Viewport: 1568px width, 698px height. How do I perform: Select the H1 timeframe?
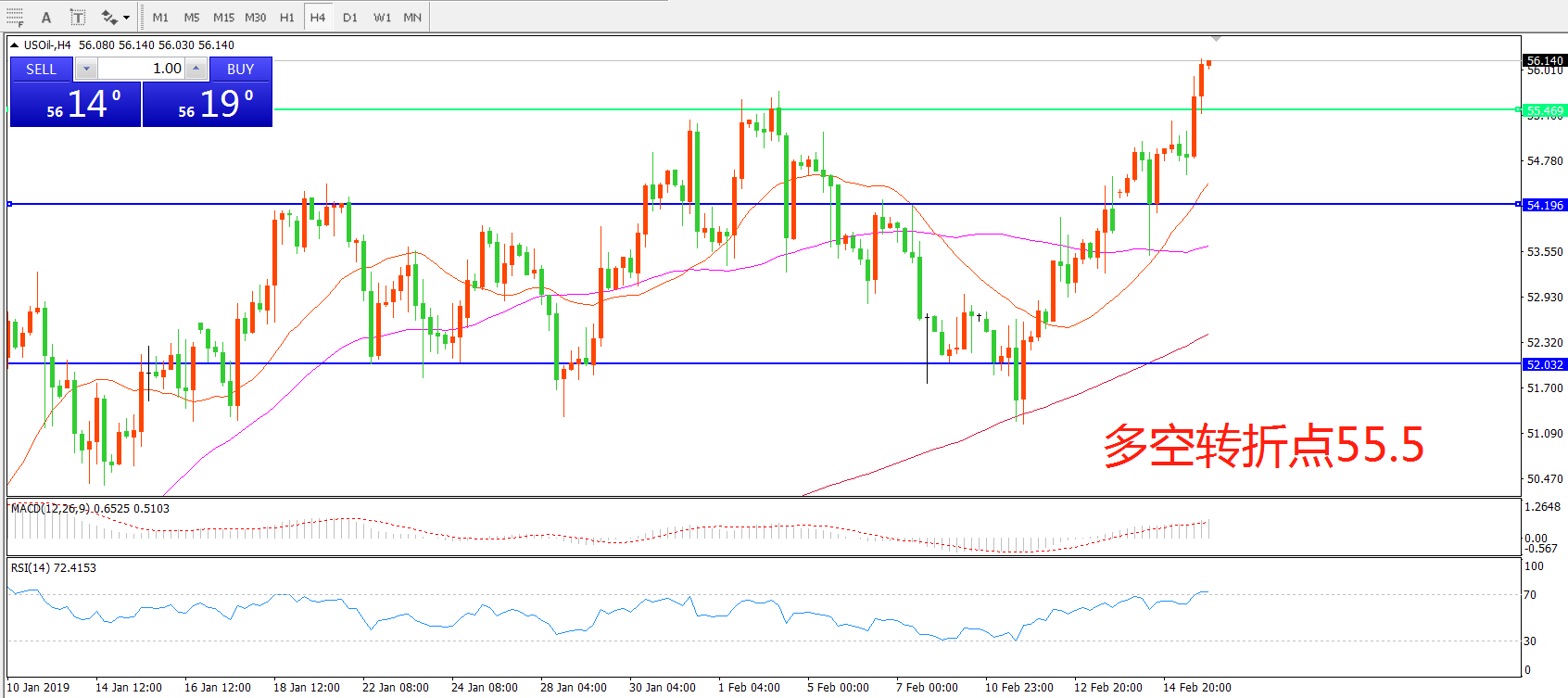[286, 17]
